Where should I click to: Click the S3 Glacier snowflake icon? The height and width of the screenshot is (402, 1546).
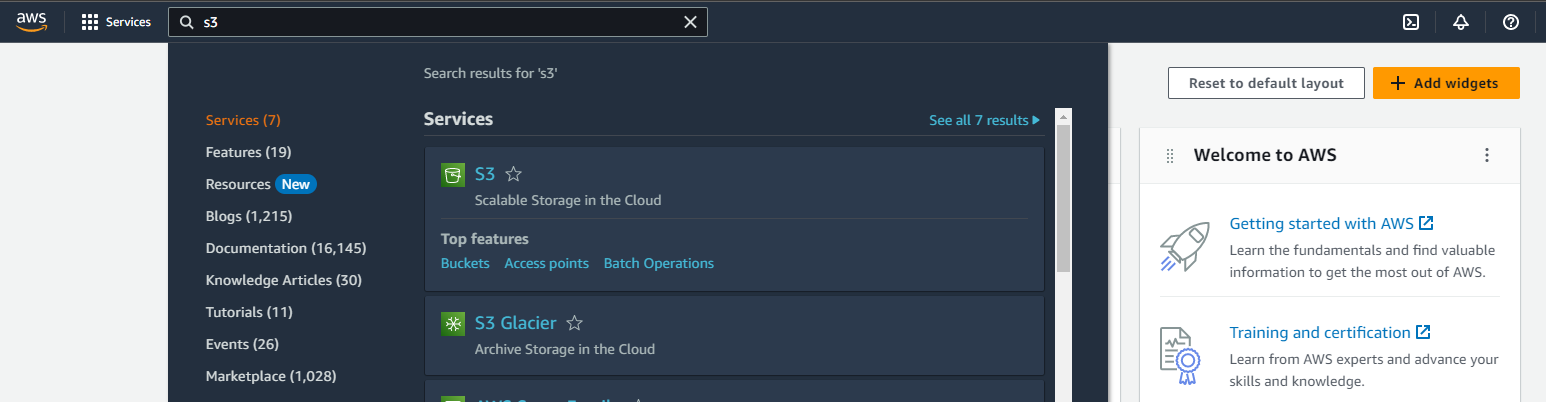453,323
